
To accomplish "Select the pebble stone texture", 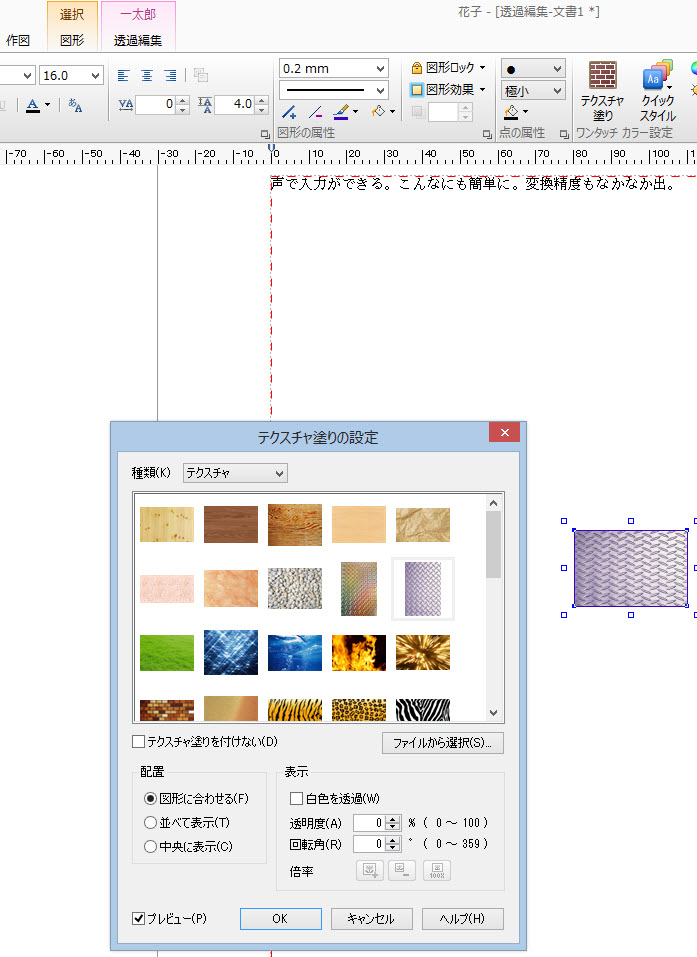I will tap(295, 588).
